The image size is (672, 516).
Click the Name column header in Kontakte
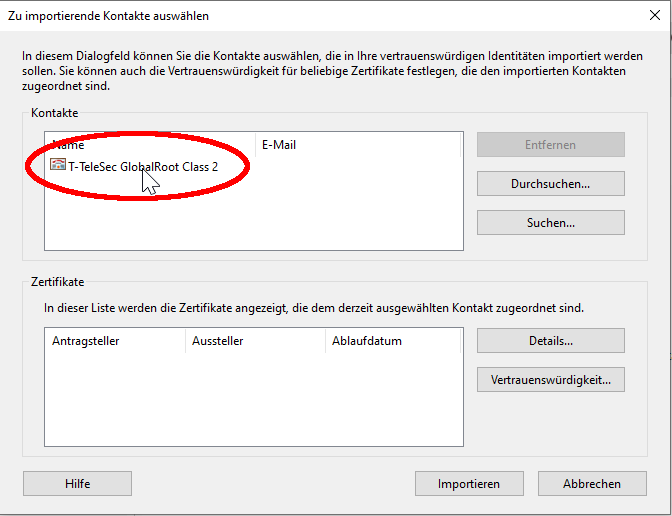150,145
